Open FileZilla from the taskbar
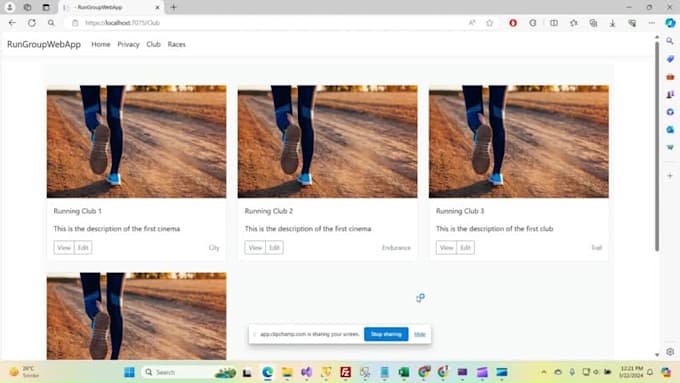Image resolution: width=680 pixels, height=383 pixels. [345, 372]
